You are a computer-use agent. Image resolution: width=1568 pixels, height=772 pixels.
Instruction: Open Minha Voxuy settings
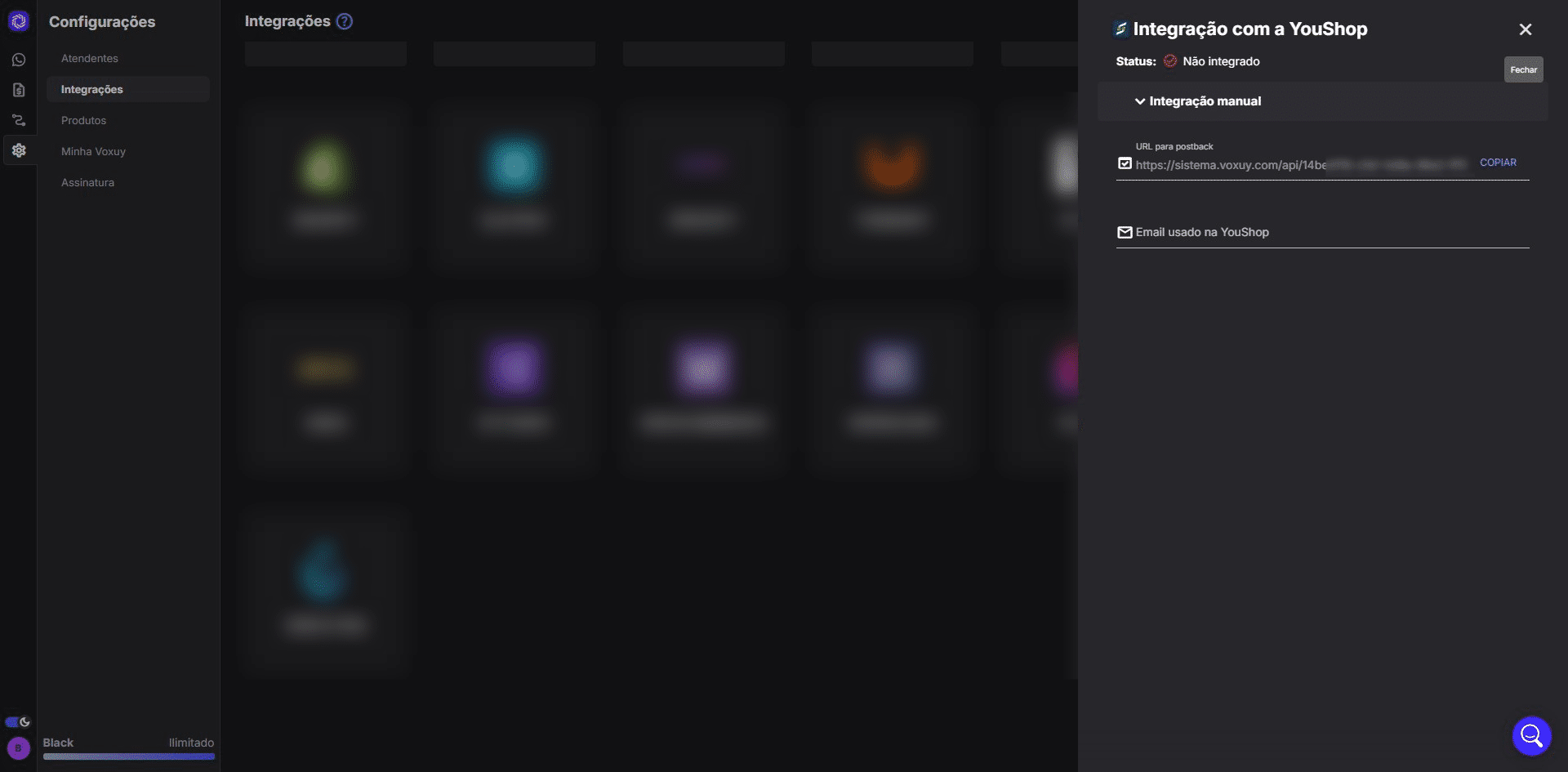coord(94,151)
